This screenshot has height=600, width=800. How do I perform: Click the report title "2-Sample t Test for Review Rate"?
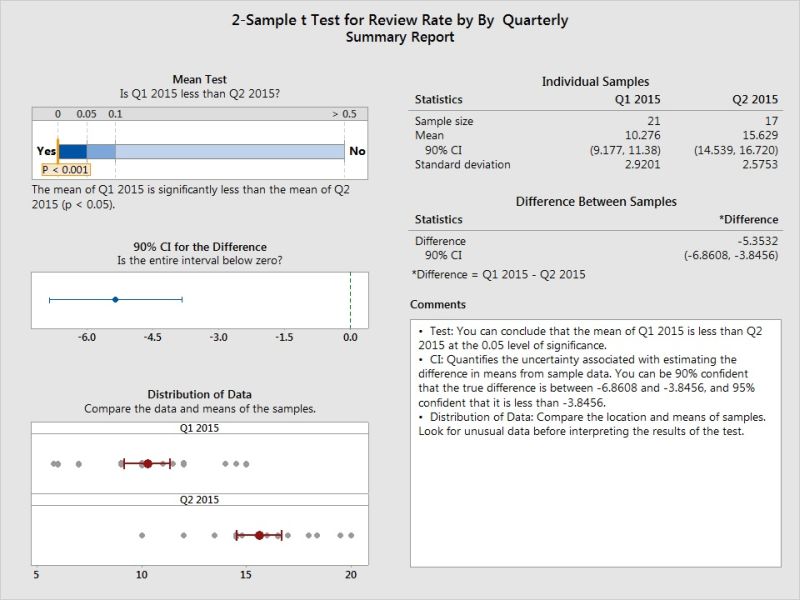tap(399, 19)
